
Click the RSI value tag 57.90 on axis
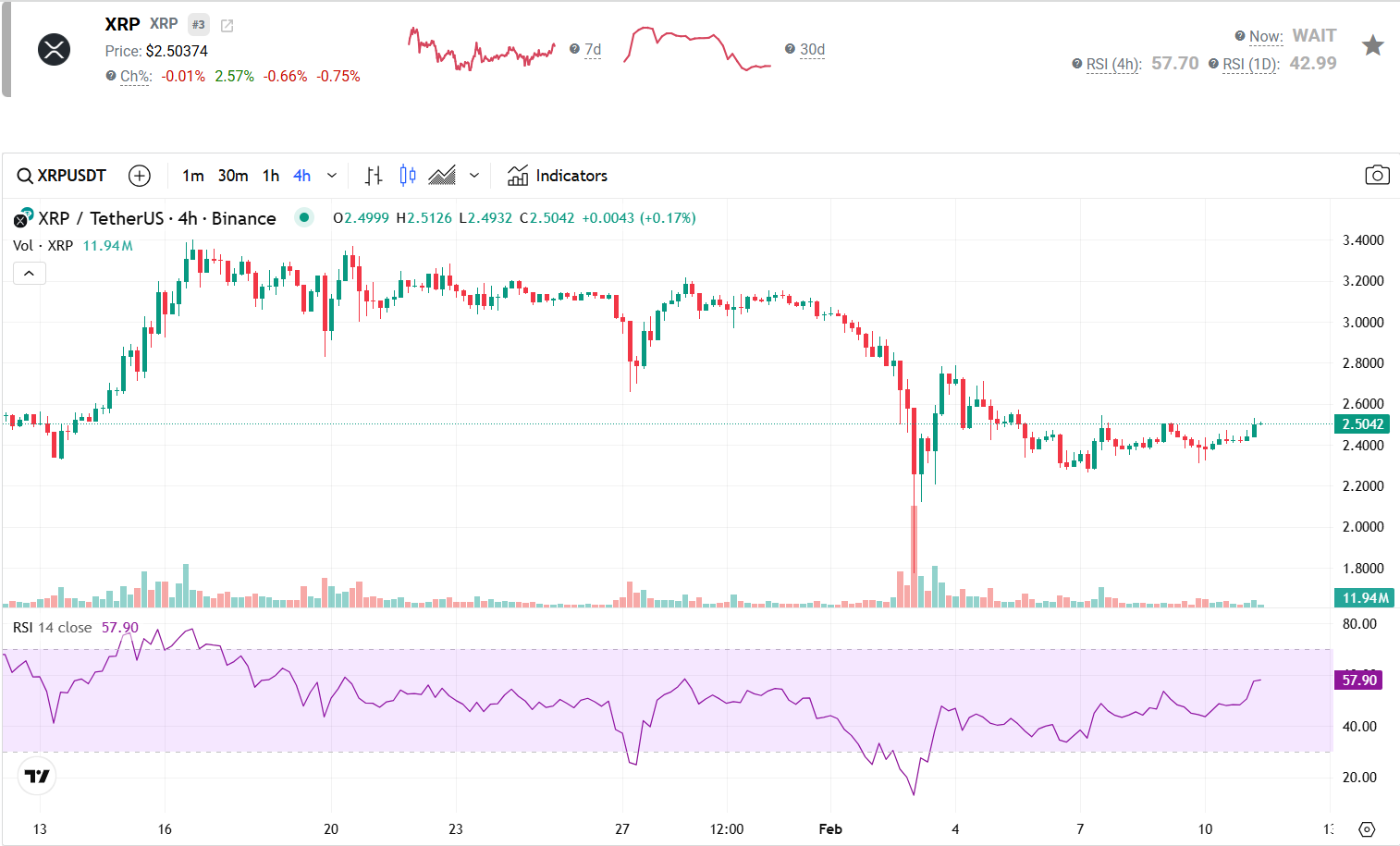(1359, 680)
